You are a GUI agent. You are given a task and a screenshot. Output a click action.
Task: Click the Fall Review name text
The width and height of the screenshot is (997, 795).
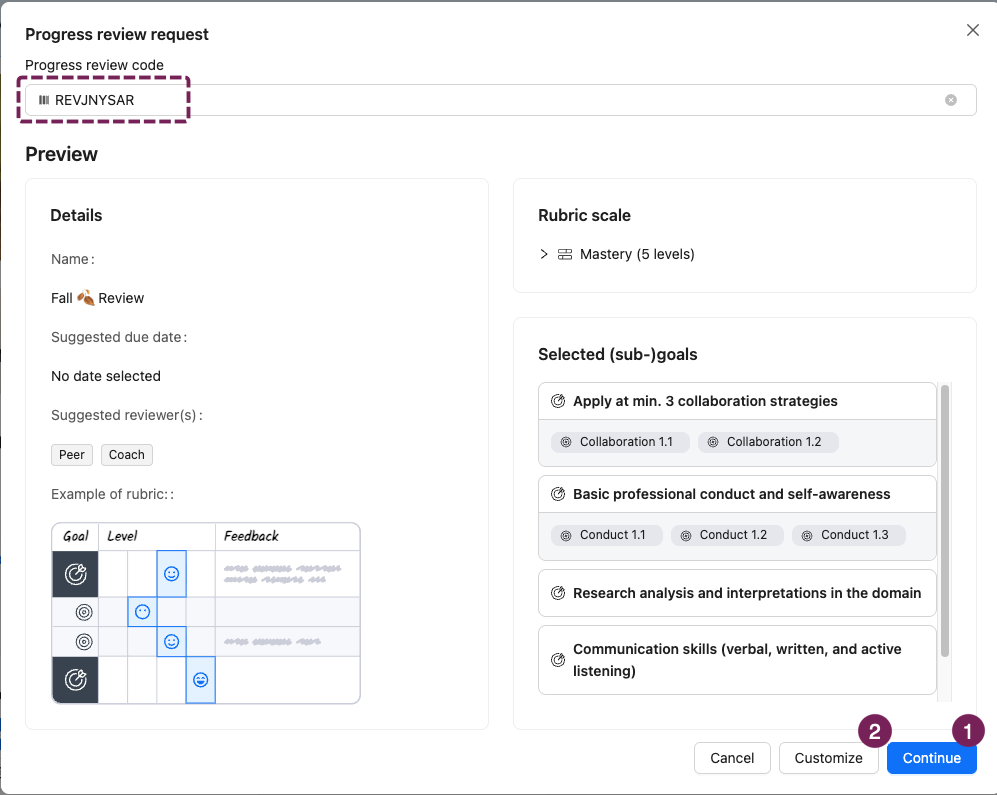[x=97, y=298]
